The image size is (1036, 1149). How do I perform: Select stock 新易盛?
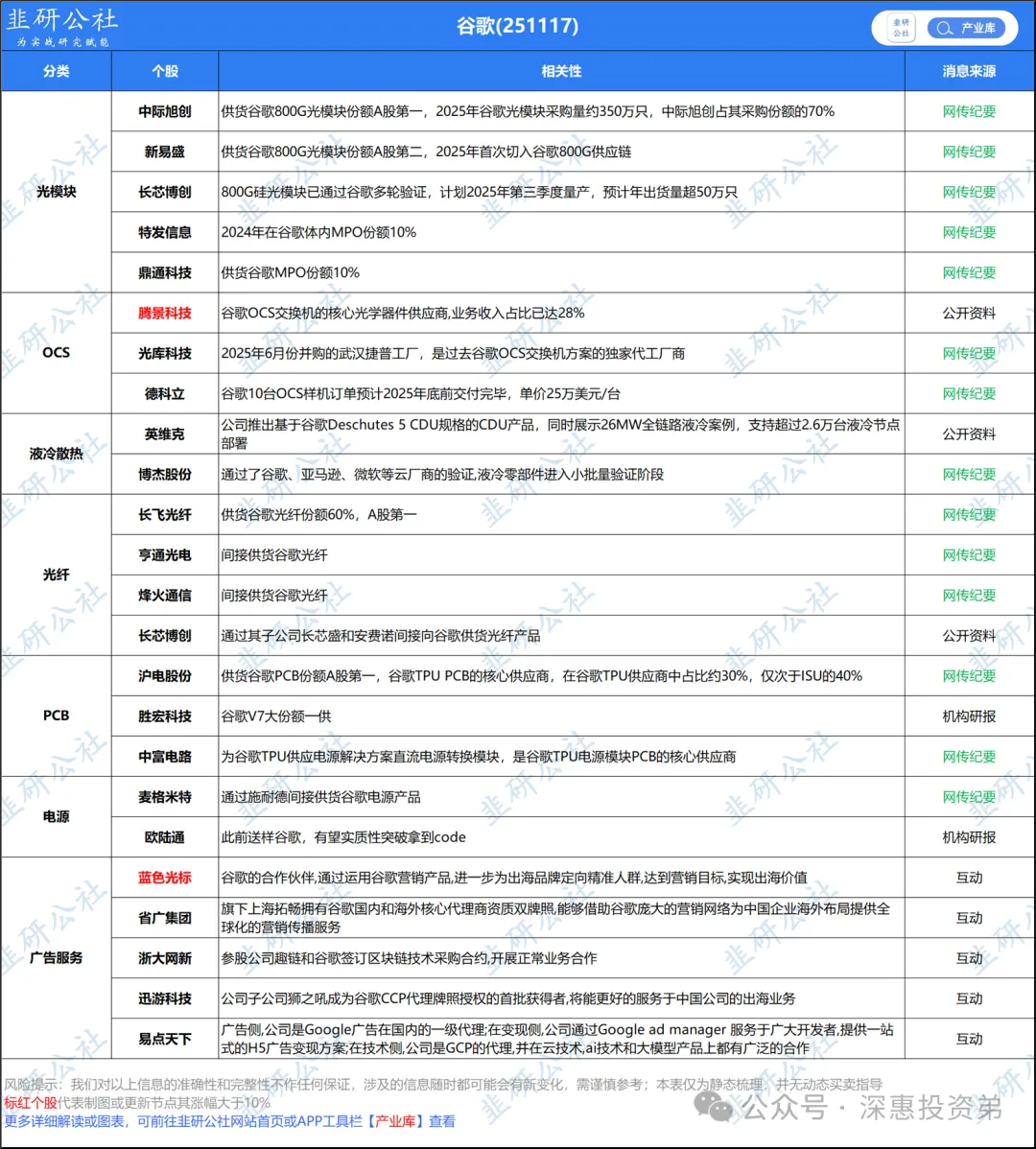coord(165,152)
